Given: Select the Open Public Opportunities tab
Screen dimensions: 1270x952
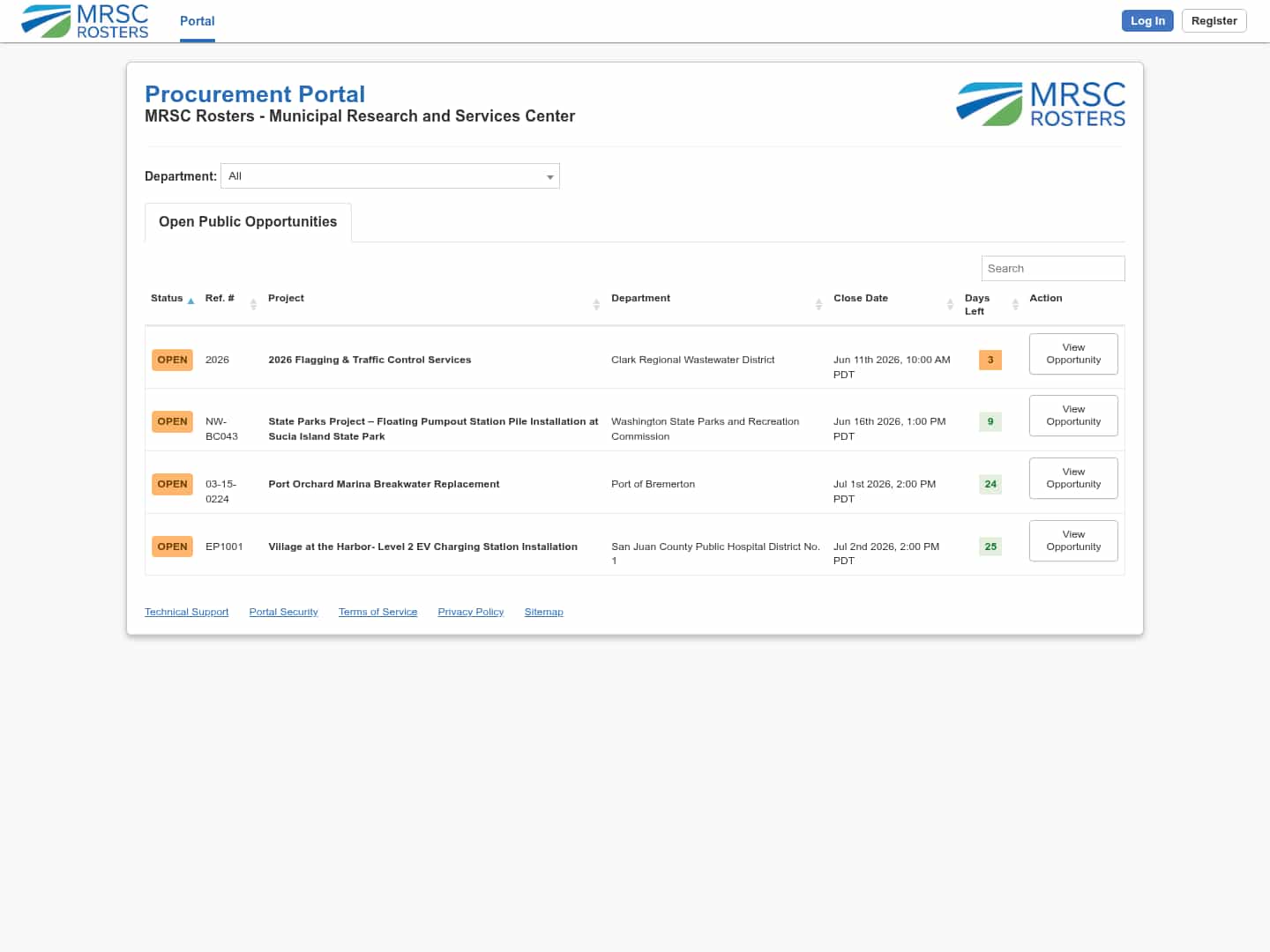Looking at the screenshot, I should (x=248, y=222).
